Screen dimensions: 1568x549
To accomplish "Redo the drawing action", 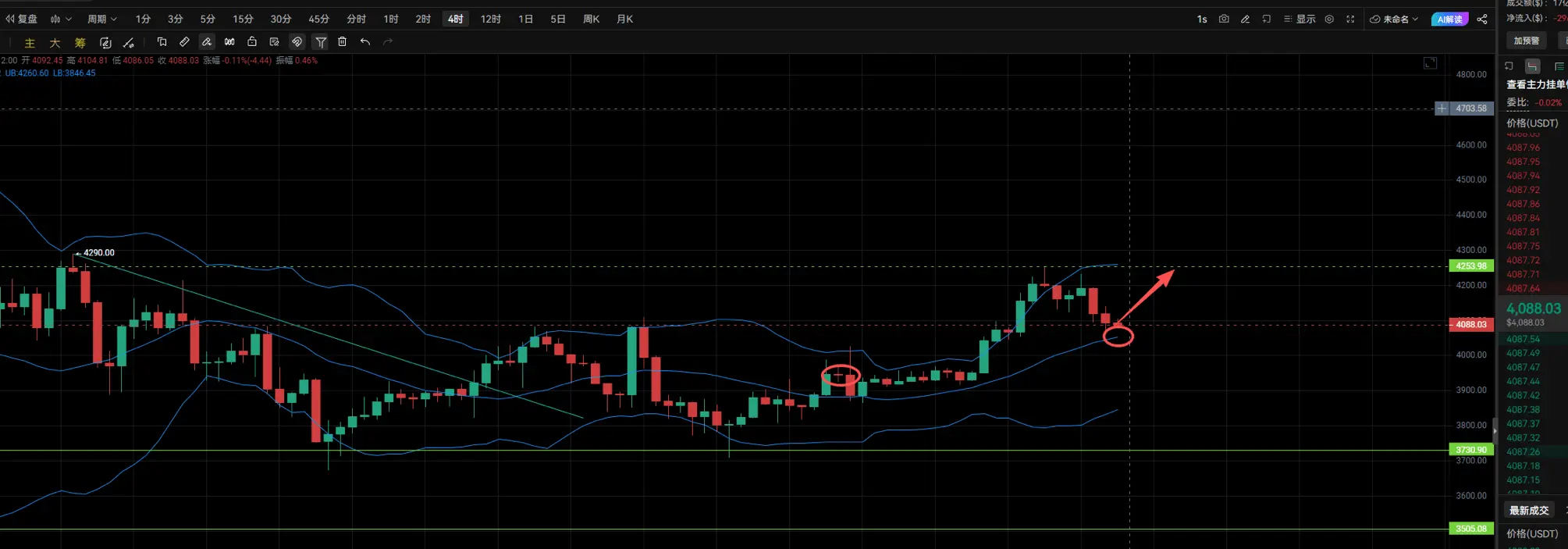I will pyautogui.click(x=388, y=42).
